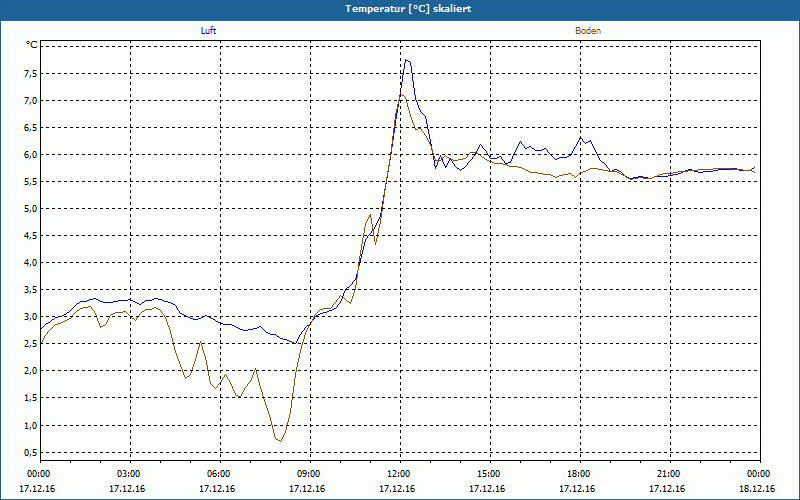Viewport: 800px width, 500px height.
Task: Click the 'Luft' legend label
Action: tap(208, 31)
